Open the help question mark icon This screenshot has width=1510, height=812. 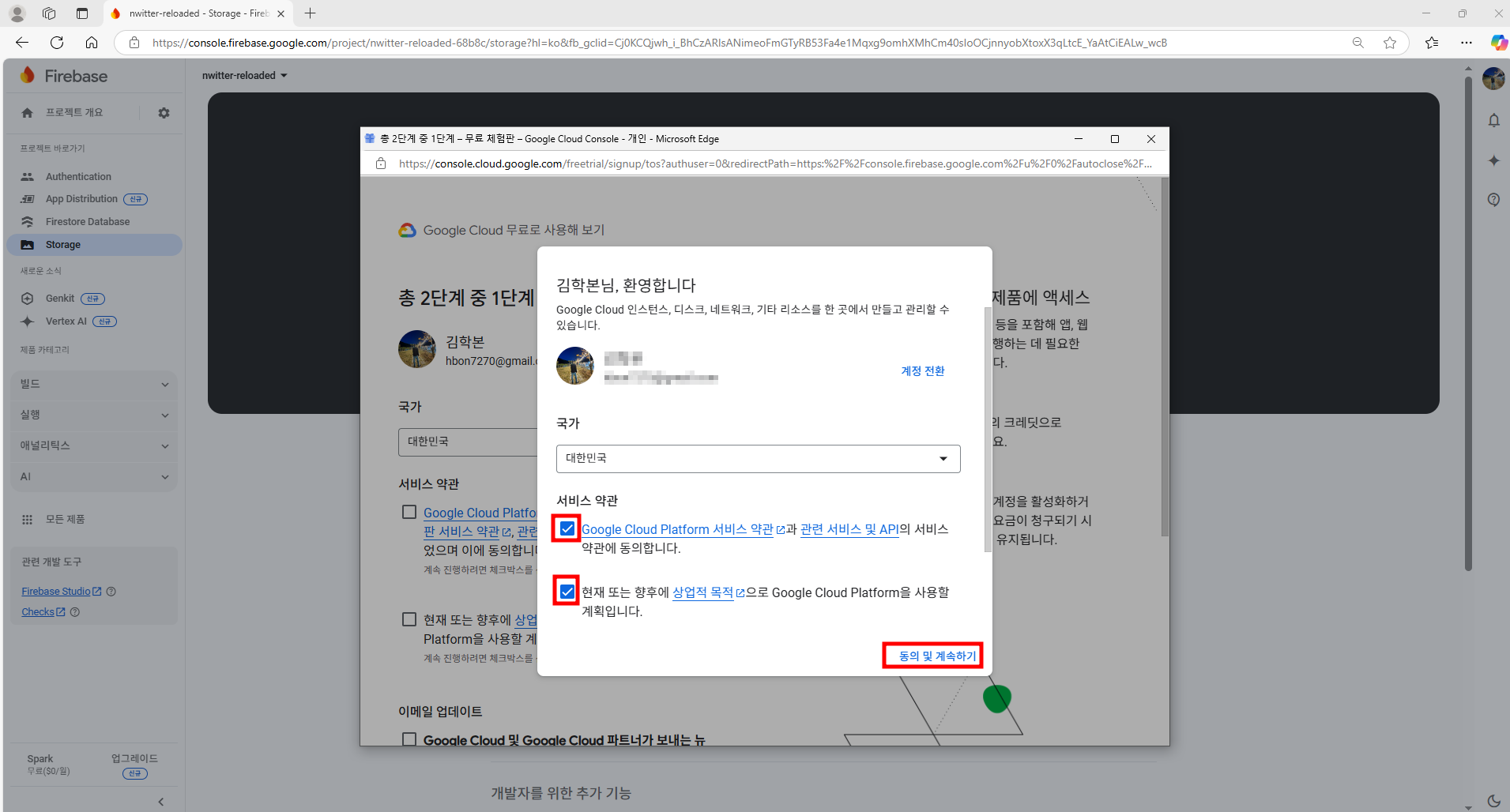1493,200
